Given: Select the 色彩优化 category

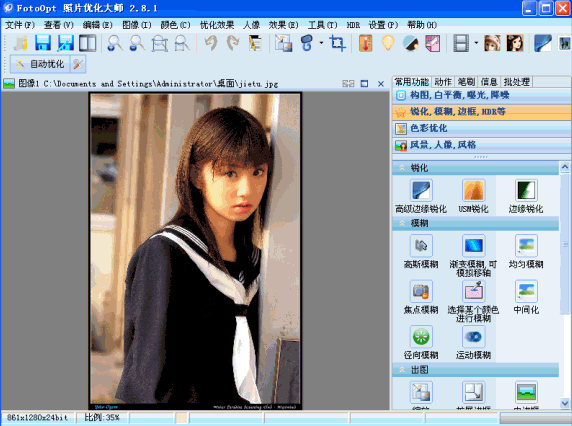Looking at the screenshot, I should [482, 128].
